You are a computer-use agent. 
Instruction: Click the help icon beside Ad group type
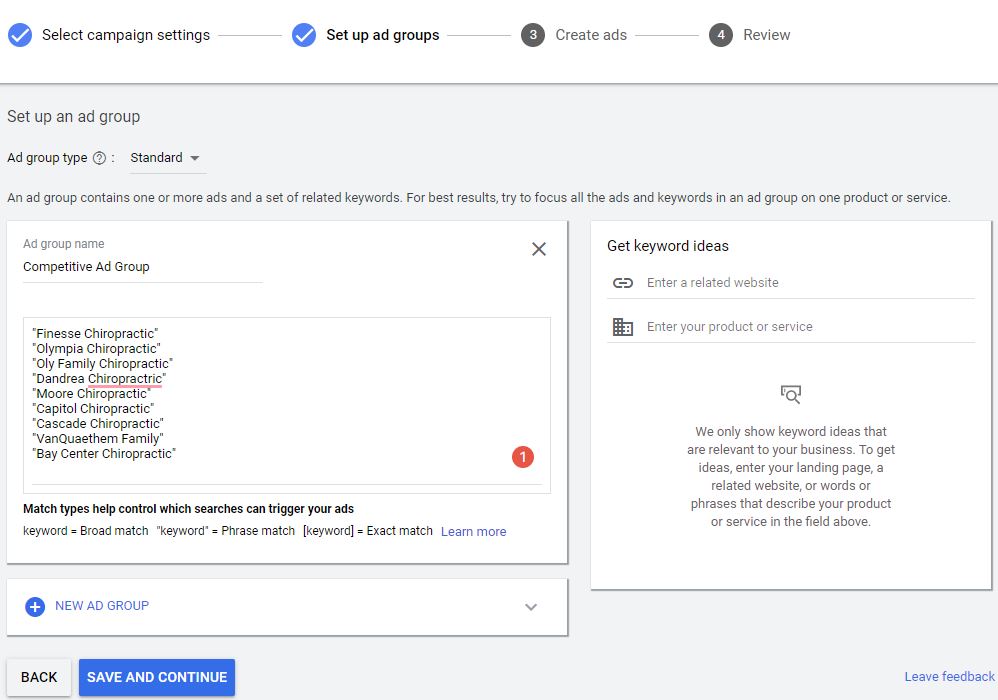(x=99, y=158)
